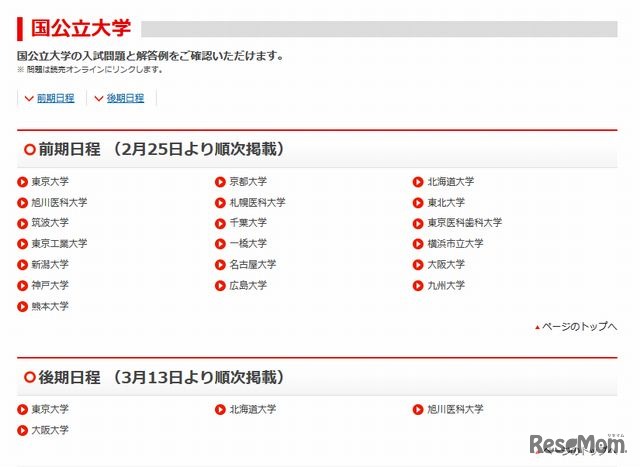This screenshot has width=640, height=467.
Task: Click the arrow icon beside 後期日程 旭川医科大学
Action: tap(418, 409)
